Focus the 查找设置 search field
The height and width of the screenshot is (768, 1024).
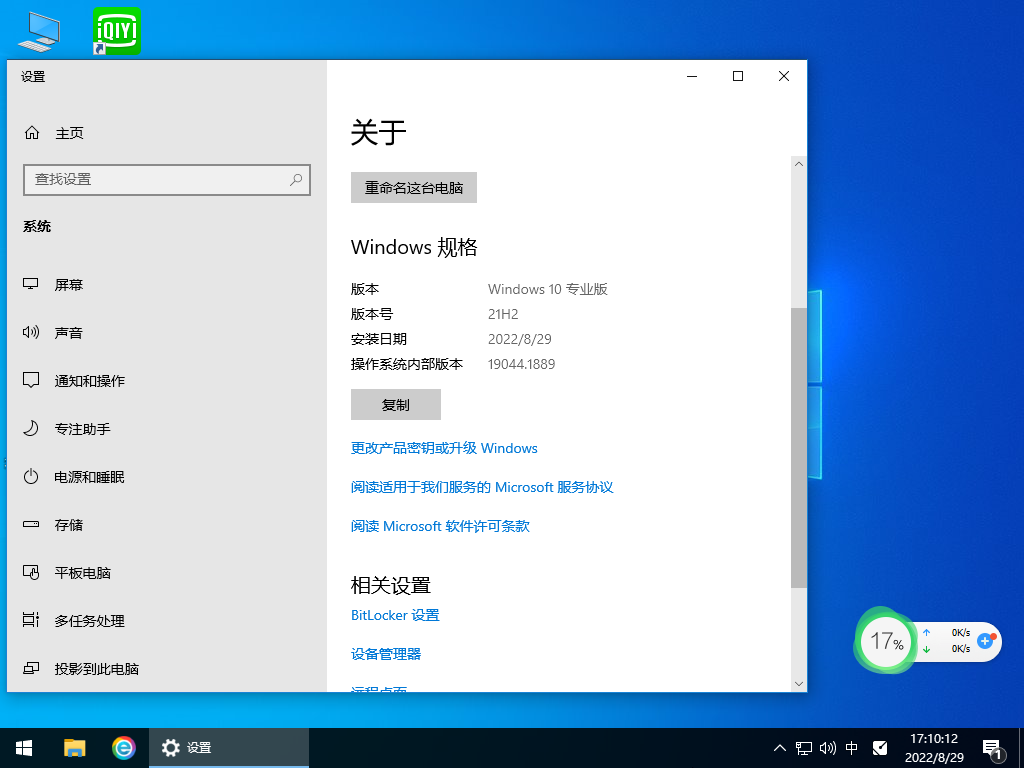(x=167, y=180)
